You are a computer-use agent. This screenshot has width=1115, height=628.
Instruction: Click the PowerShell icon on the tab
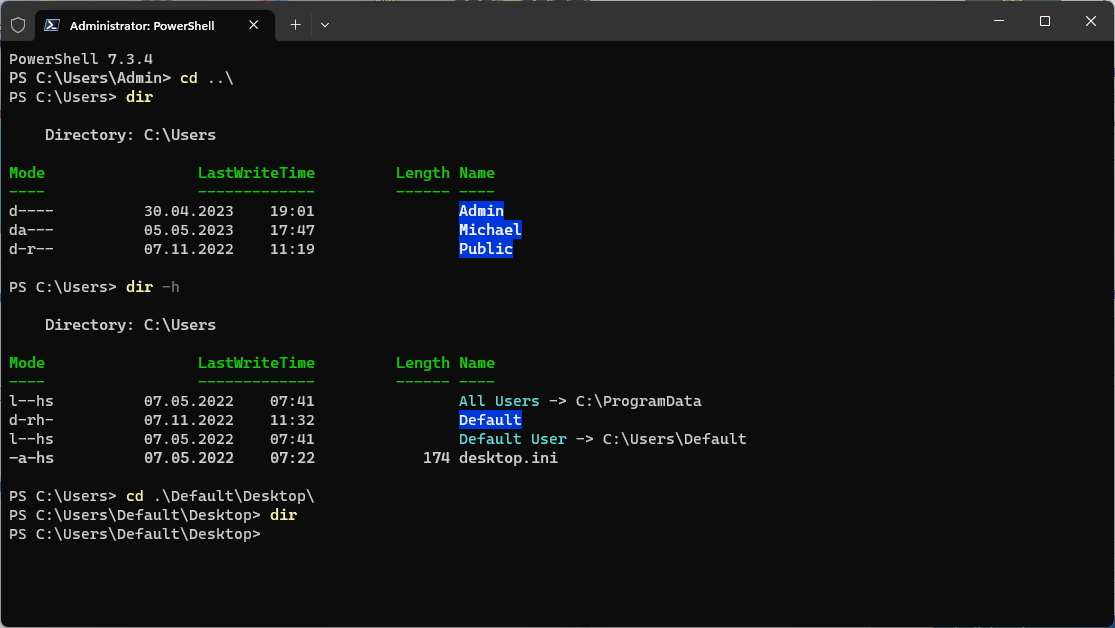pos(51,25)
